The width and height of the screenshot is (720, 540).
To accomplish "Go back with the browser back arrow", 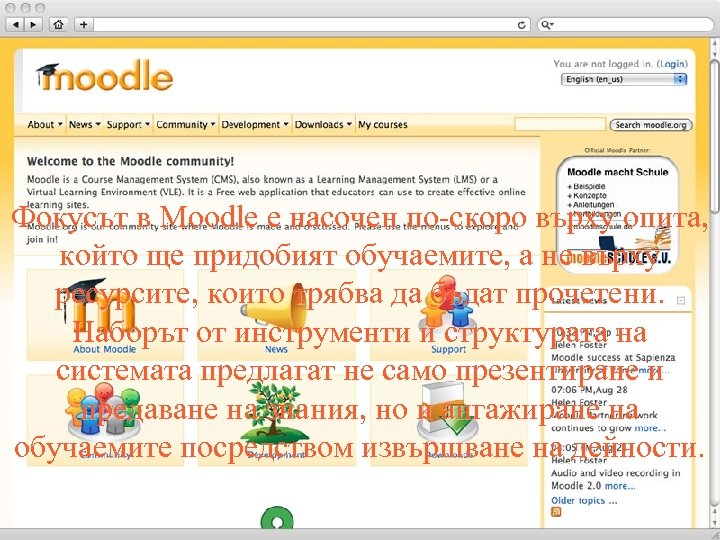I will click(15, 25).
